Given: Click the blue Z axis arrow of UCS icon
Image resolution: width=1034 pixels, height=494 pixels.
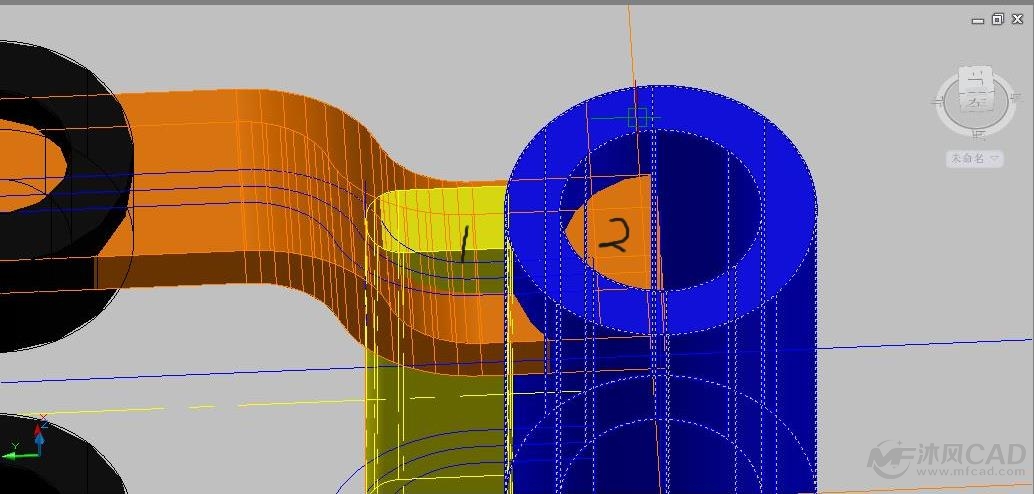Looking at the screenshot, I should [x=40, y=430].
